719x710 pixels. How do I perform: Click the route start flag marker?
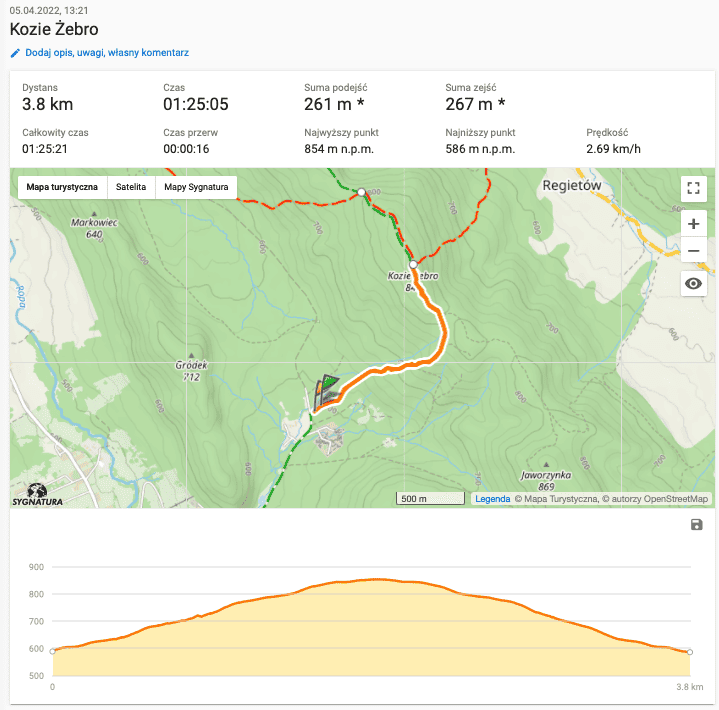point(325,385)
